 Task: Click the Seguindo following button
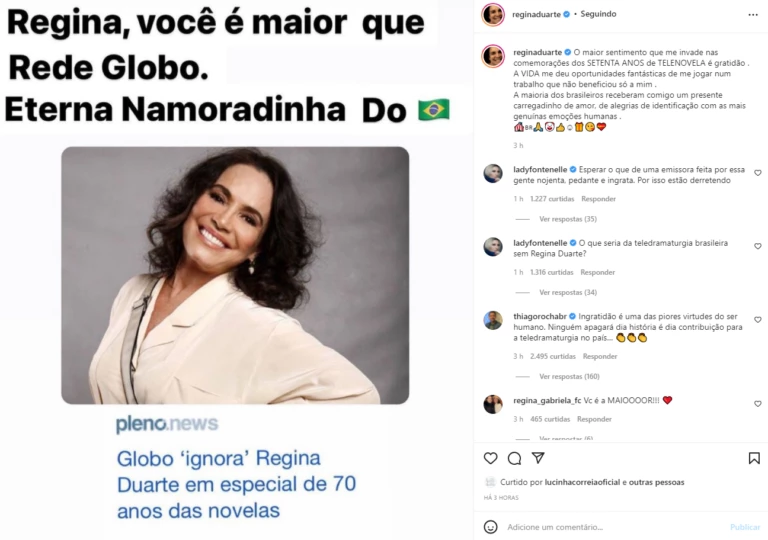(598, 14)
